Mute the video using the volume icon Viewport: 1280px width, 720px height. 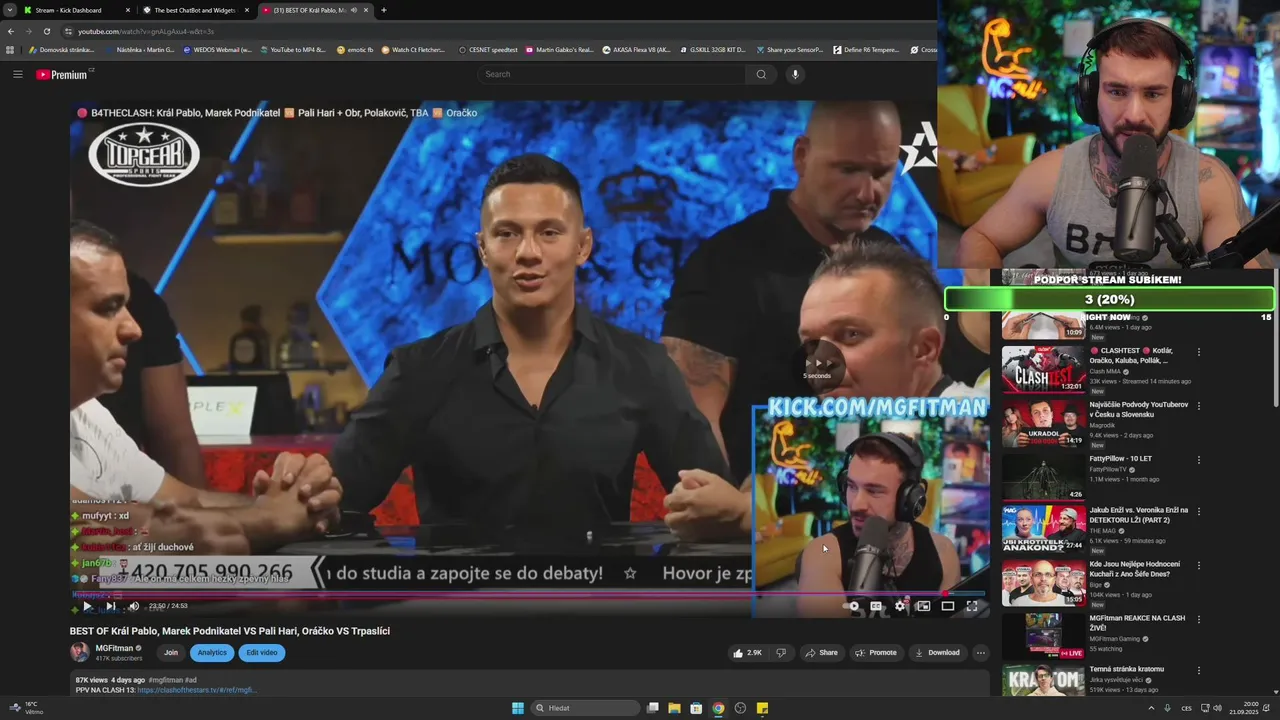coord(134,606)
